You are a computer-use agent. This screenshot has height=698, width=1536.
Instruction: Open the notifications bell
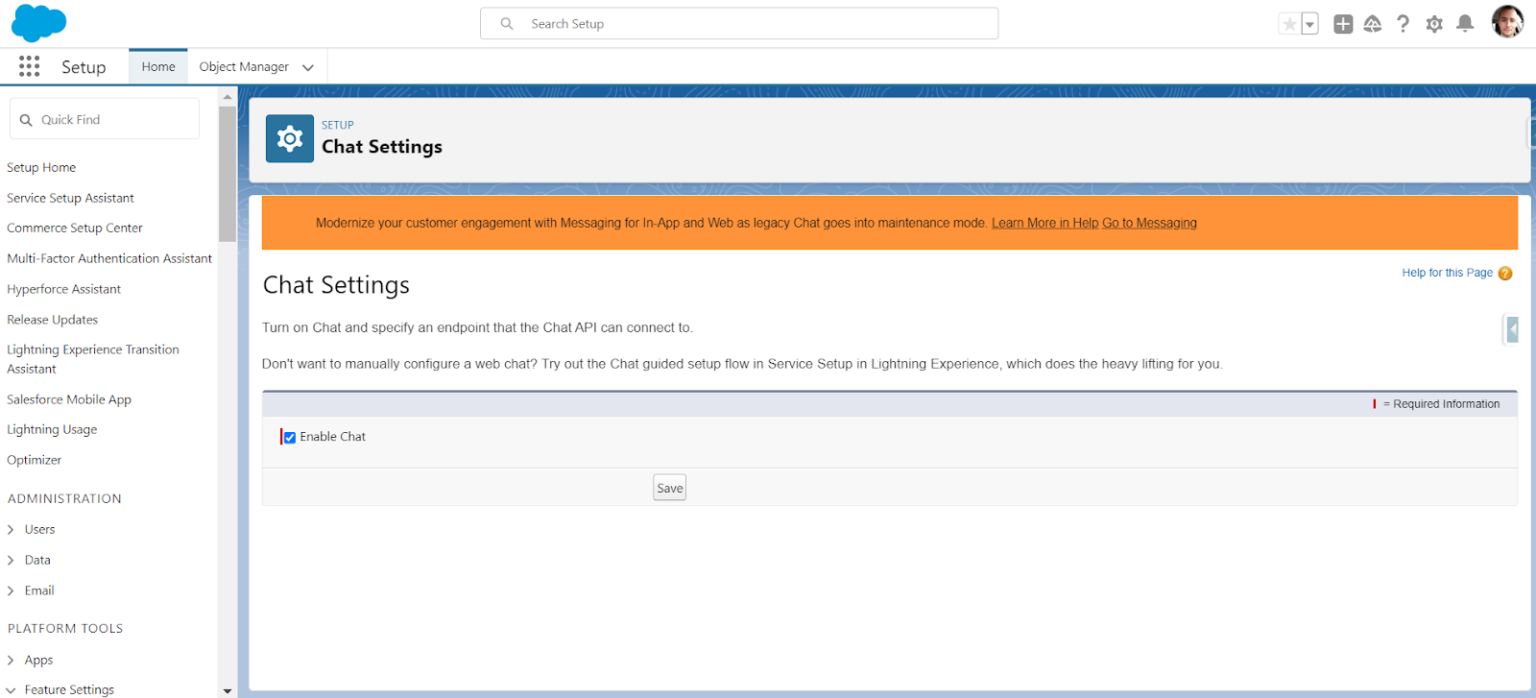[x=1464, y=23]
